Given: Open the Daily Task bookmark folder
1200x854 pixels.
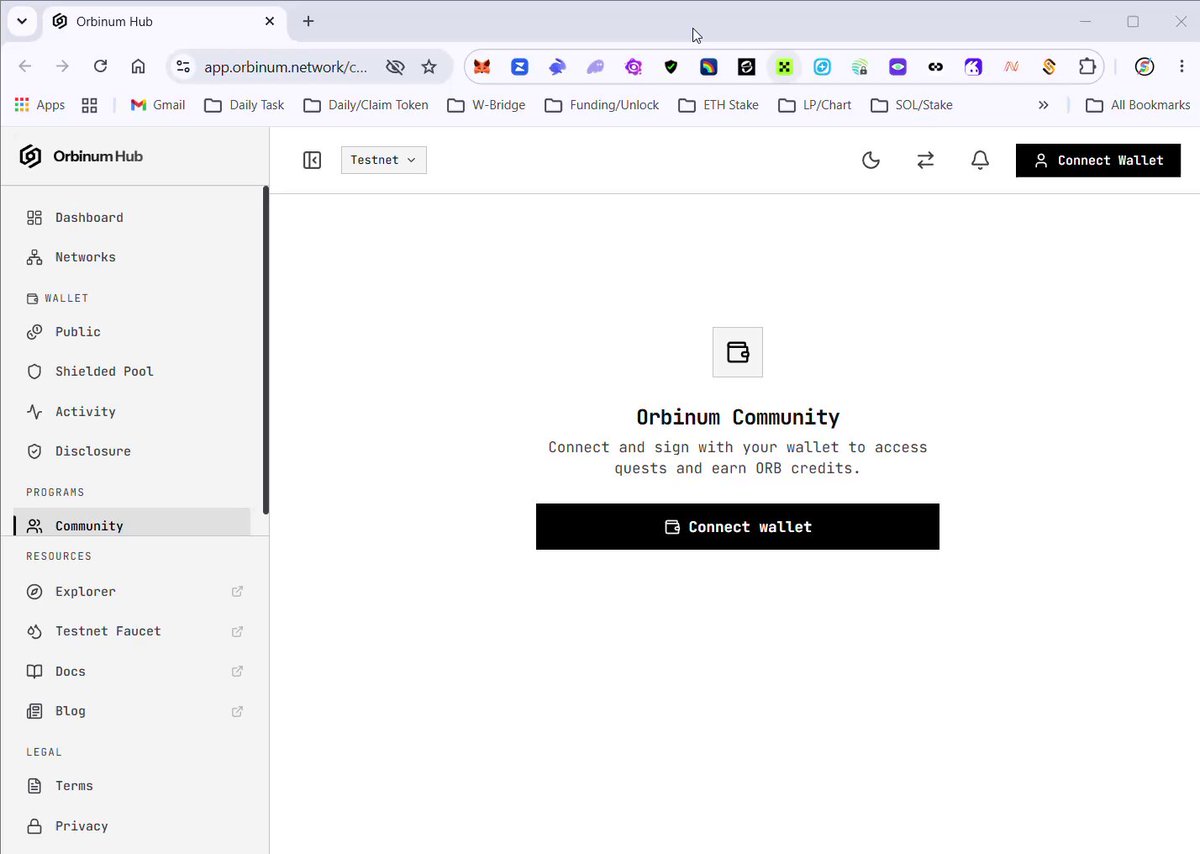Looking at the screenshot, I should pyautogui.click(x=245, y=105).
